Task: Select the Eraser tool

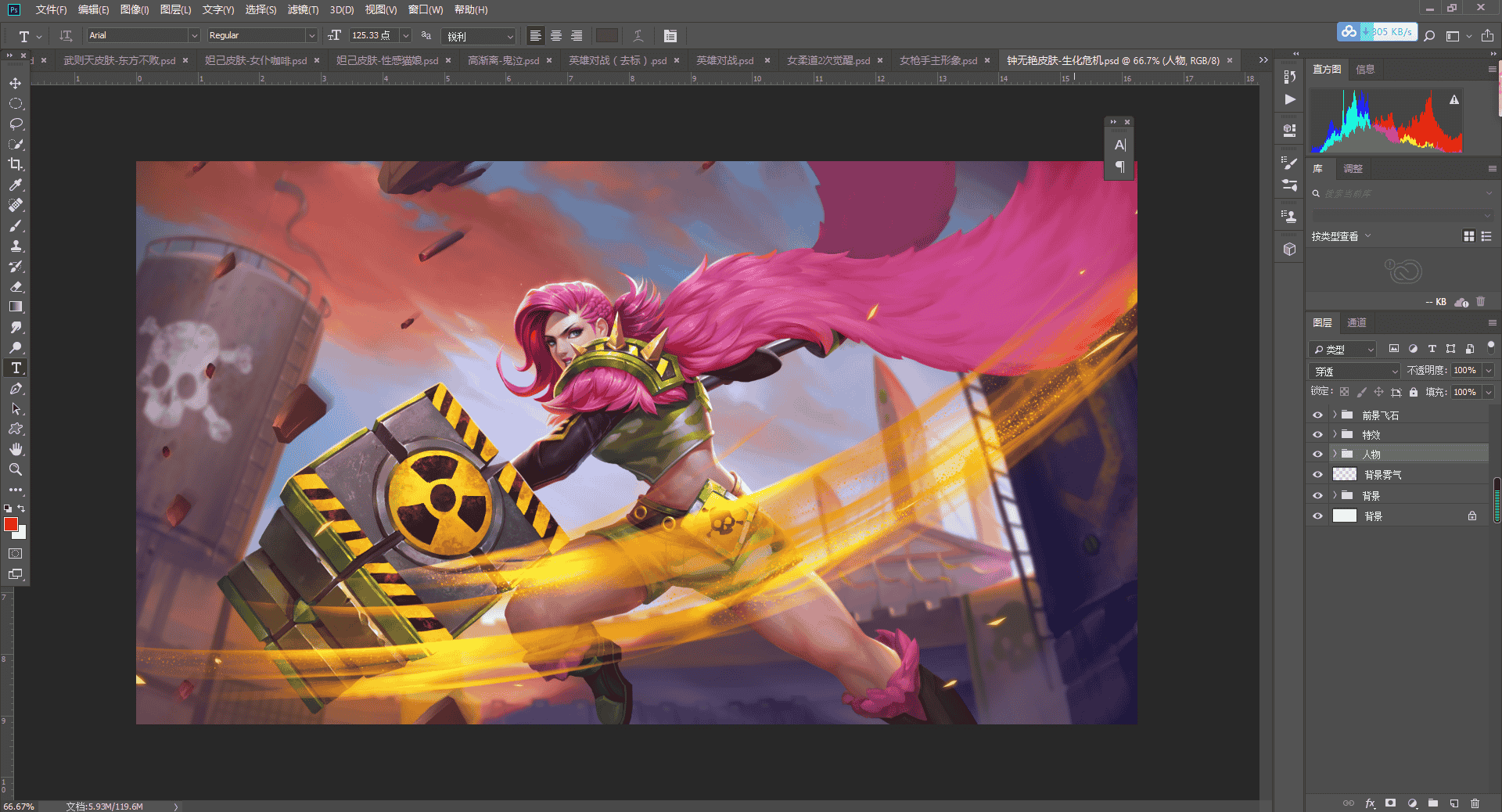Action: click(x=16, y=286)
